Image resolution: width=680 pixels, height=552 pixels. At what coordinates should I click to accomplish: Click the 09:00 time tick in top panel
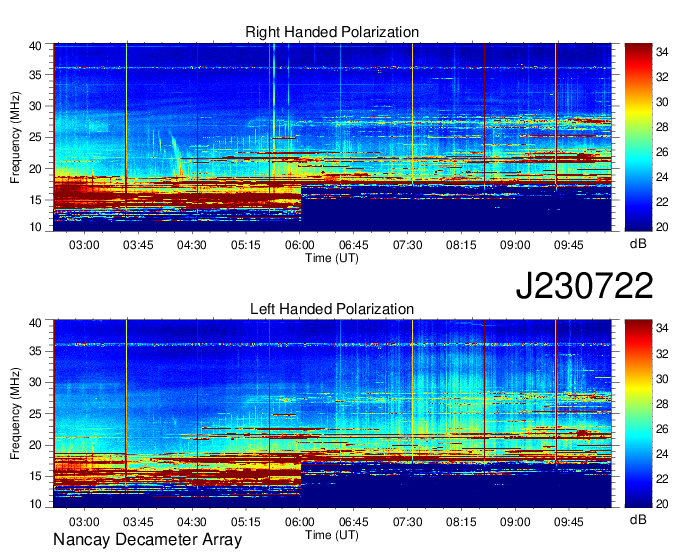(515, 245)
